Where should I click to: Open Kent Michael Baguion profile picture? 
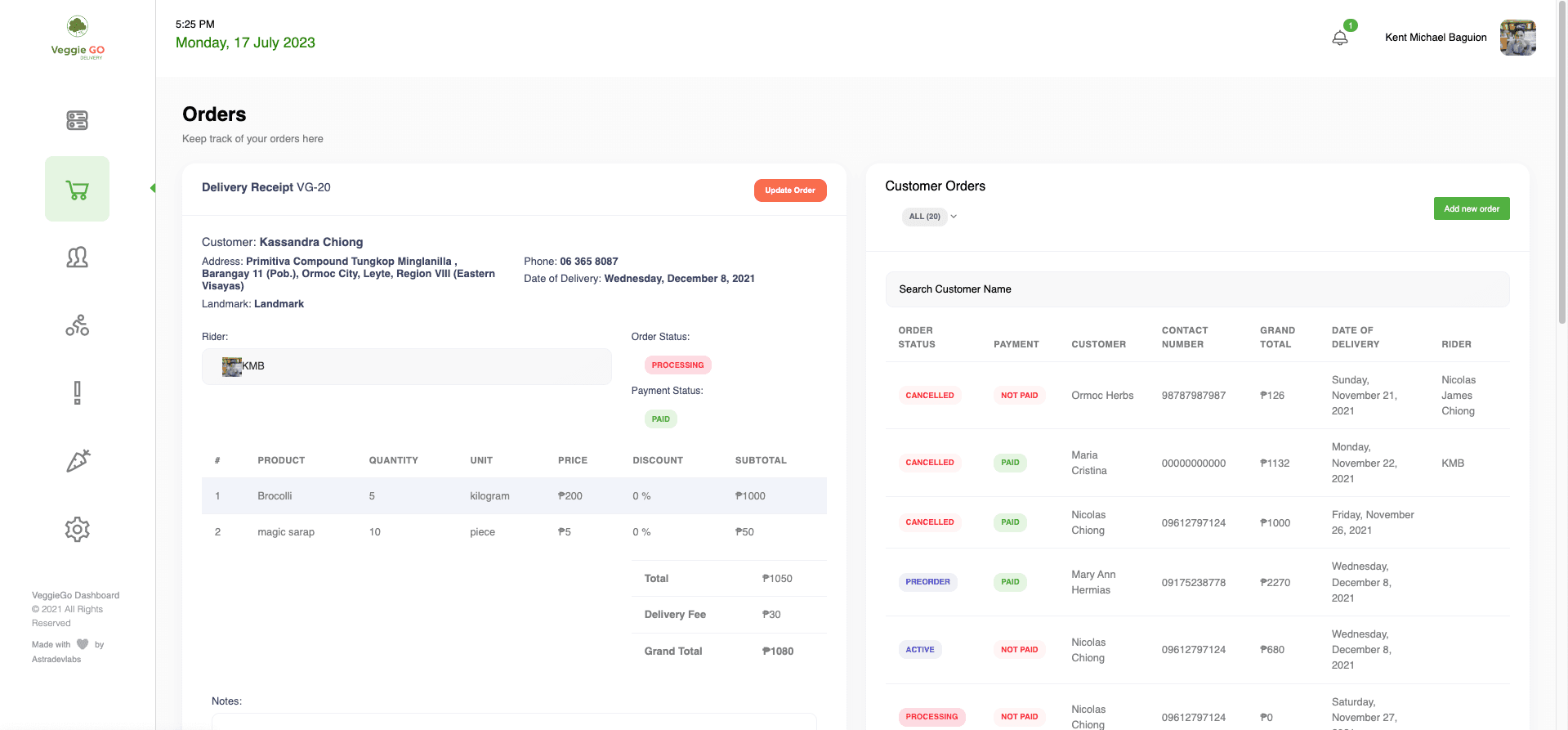(1517, 38)
